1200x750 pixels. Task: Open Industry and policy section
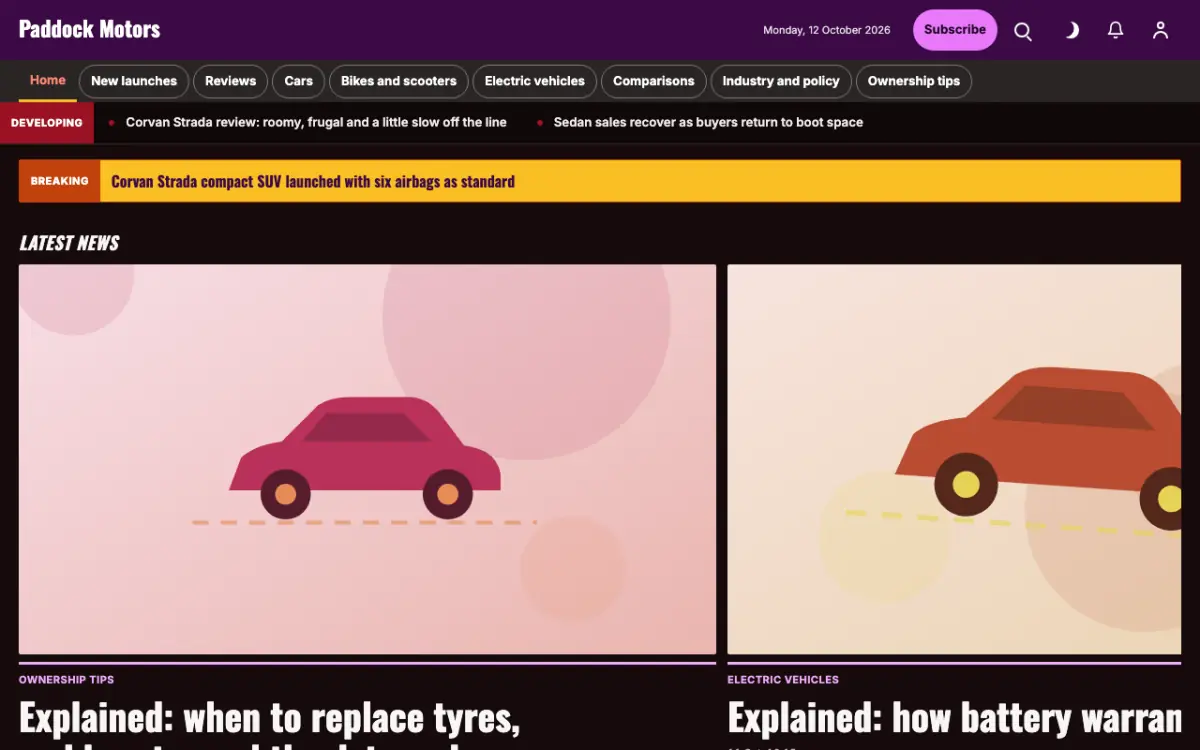781,81
